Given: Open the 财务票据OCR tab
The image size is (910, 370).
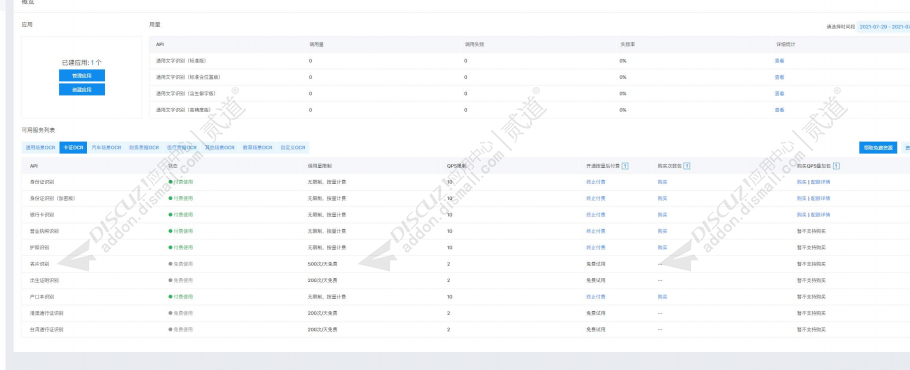Looking at the screenshot, I should 144,147.
